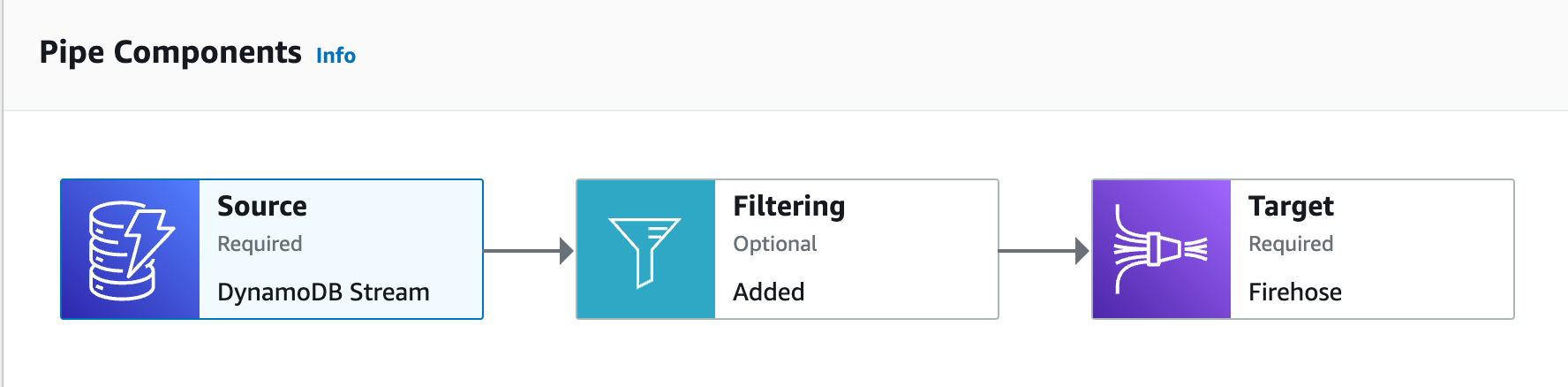Viewport: 1568px width, 387px height.
Task: Click the Required label under Target
Action: click(1291, 244)
